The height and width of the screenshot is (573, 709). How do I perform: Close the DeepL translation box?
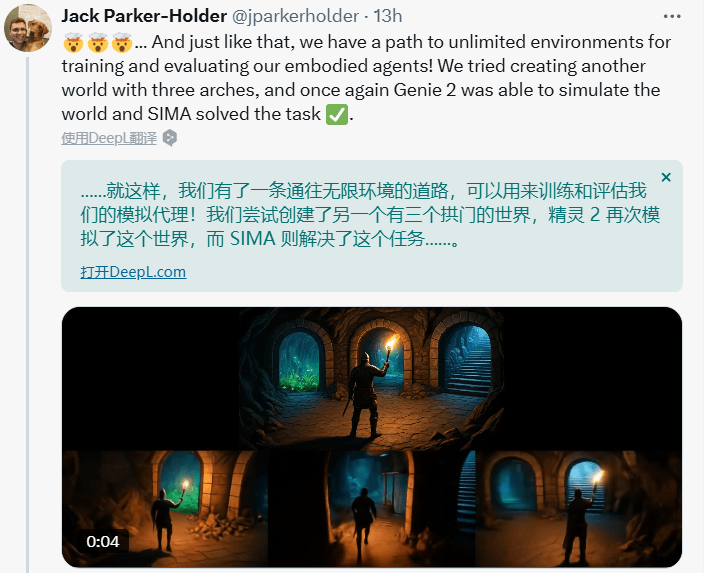tap(666, 177)
